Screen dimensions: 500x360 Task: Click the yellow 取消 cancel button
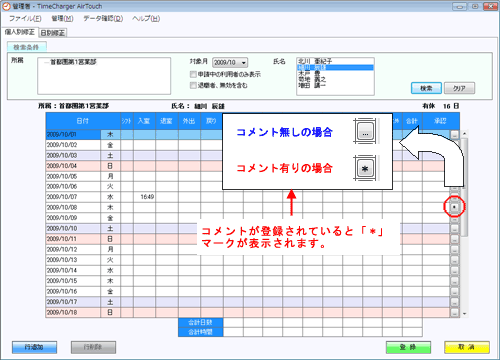(x=467, y=347)
